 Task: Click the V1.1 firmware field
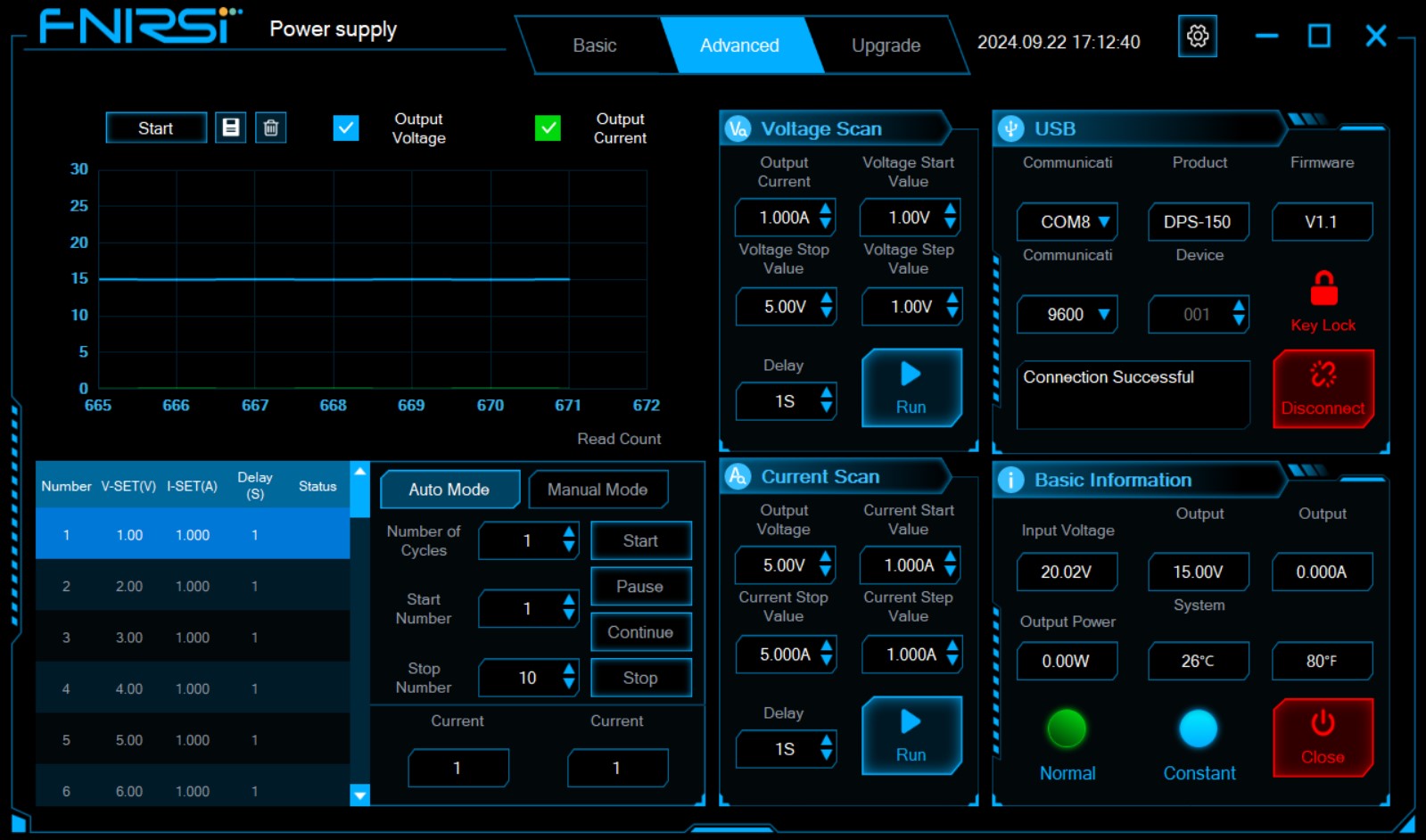[1322, 222]
